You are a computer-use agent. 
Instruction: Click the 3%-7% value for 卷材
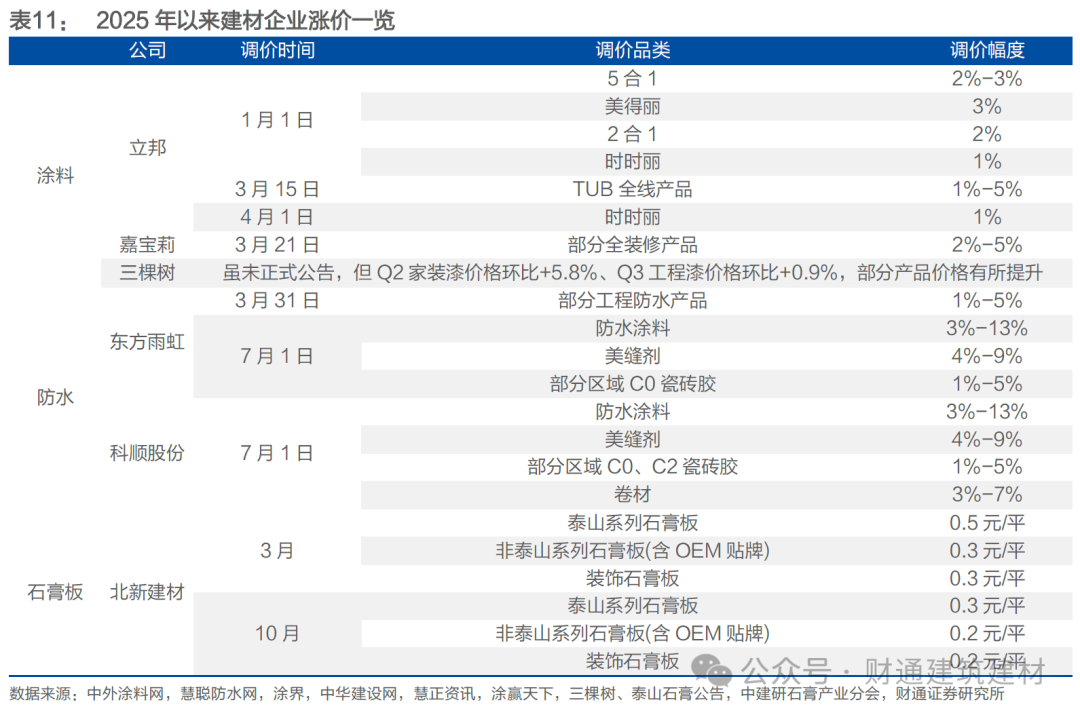click(987, 494)
